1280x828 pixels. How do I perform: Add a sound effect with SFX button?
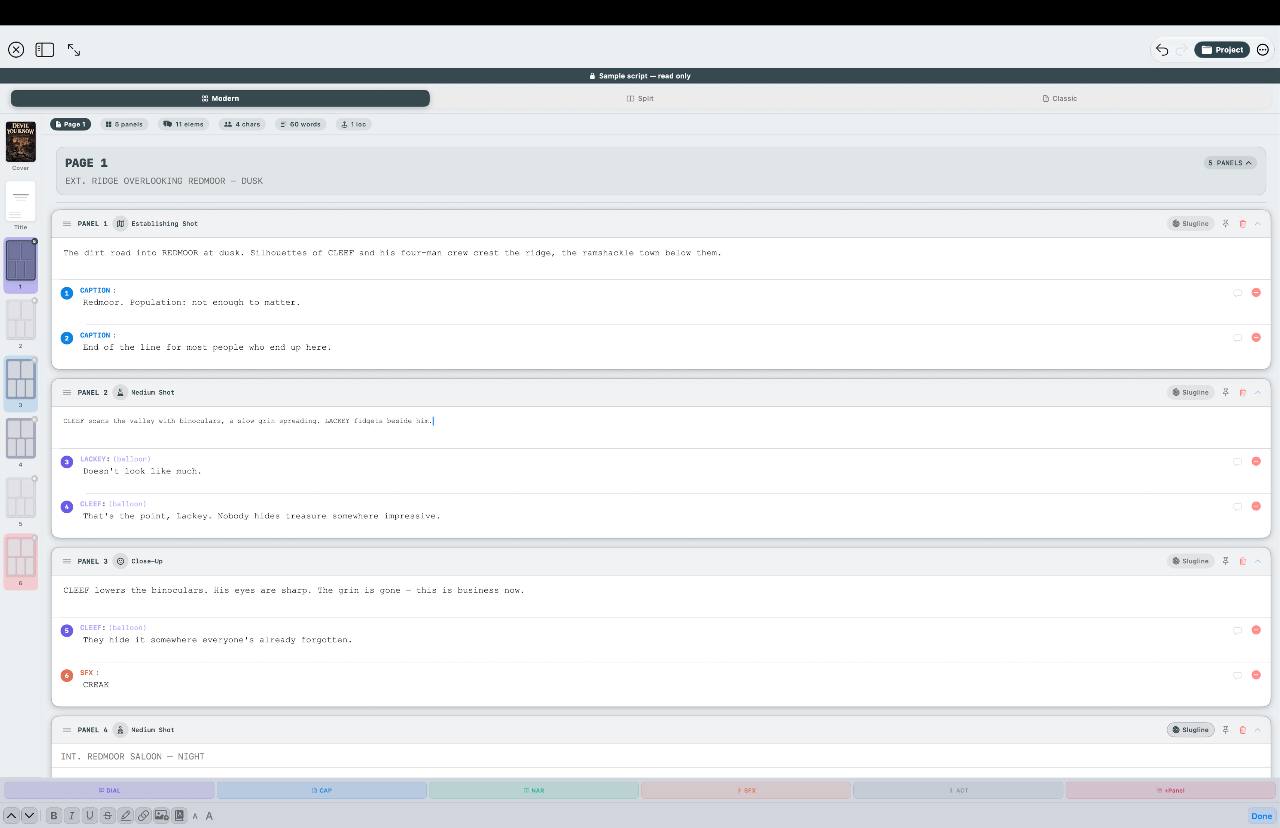746,790
